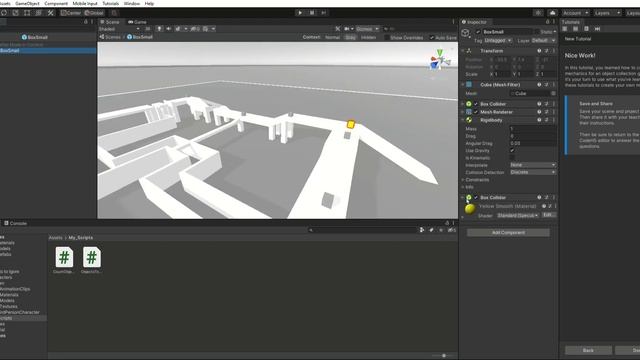
Task: Select the BoxSmall row in the Hierarchy
Action: tap(48, 51)
